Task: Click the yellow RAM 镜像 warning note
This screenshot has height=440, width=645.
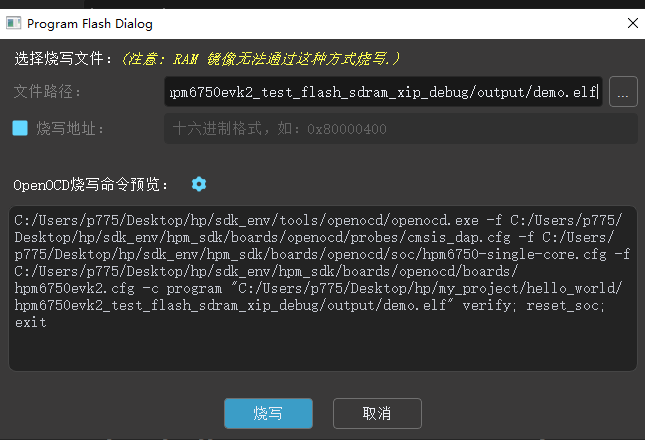Action: [x=260, y=59]
